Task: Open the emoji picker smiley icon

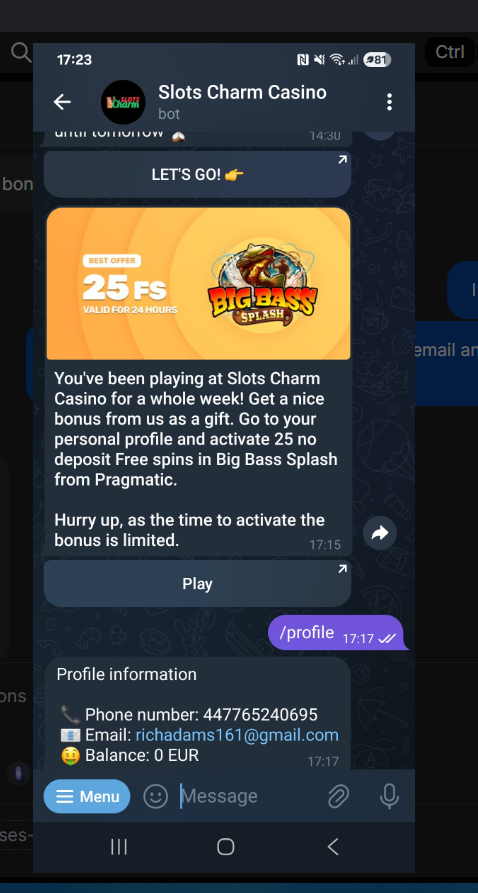Action: tap(156, 796)
